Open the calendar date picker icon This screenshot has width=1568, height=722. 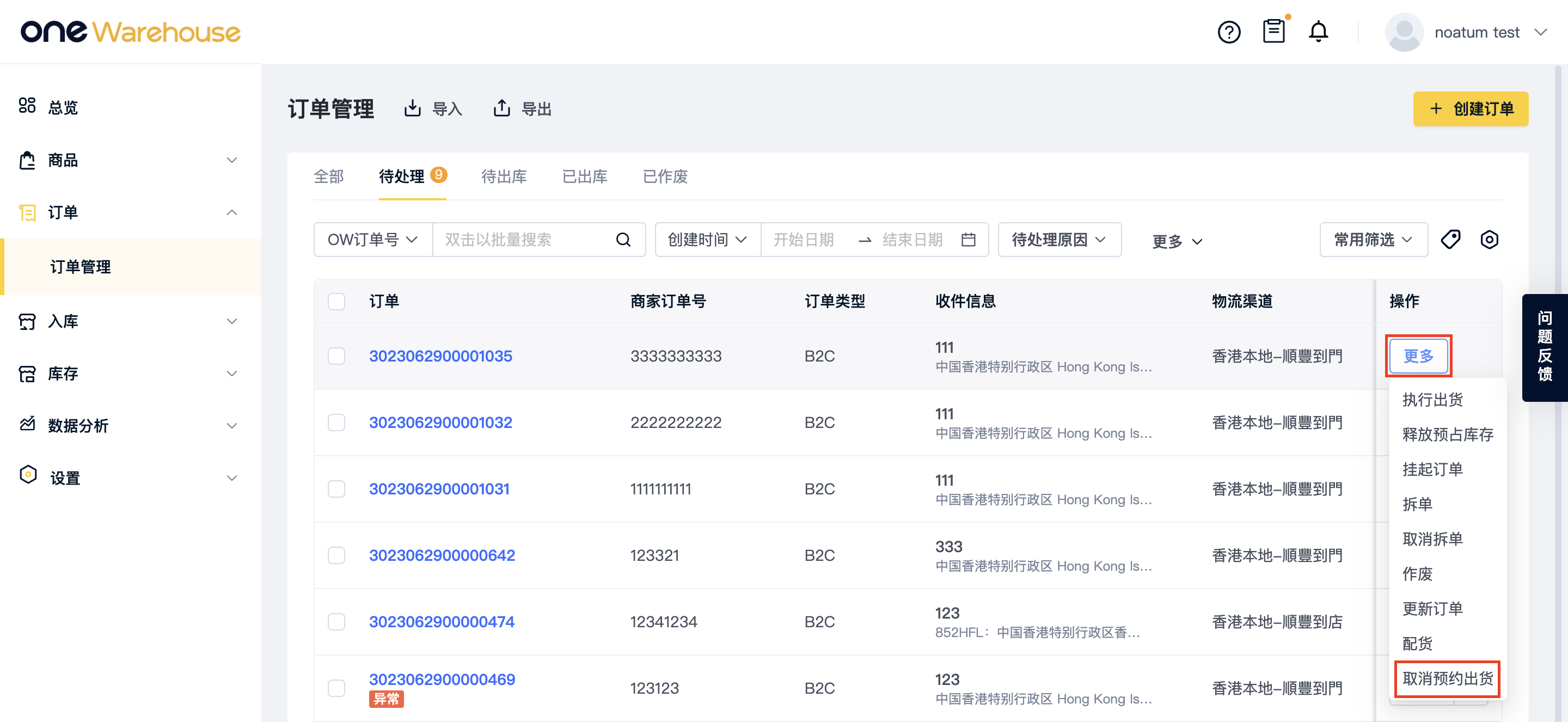click(969, 240)
